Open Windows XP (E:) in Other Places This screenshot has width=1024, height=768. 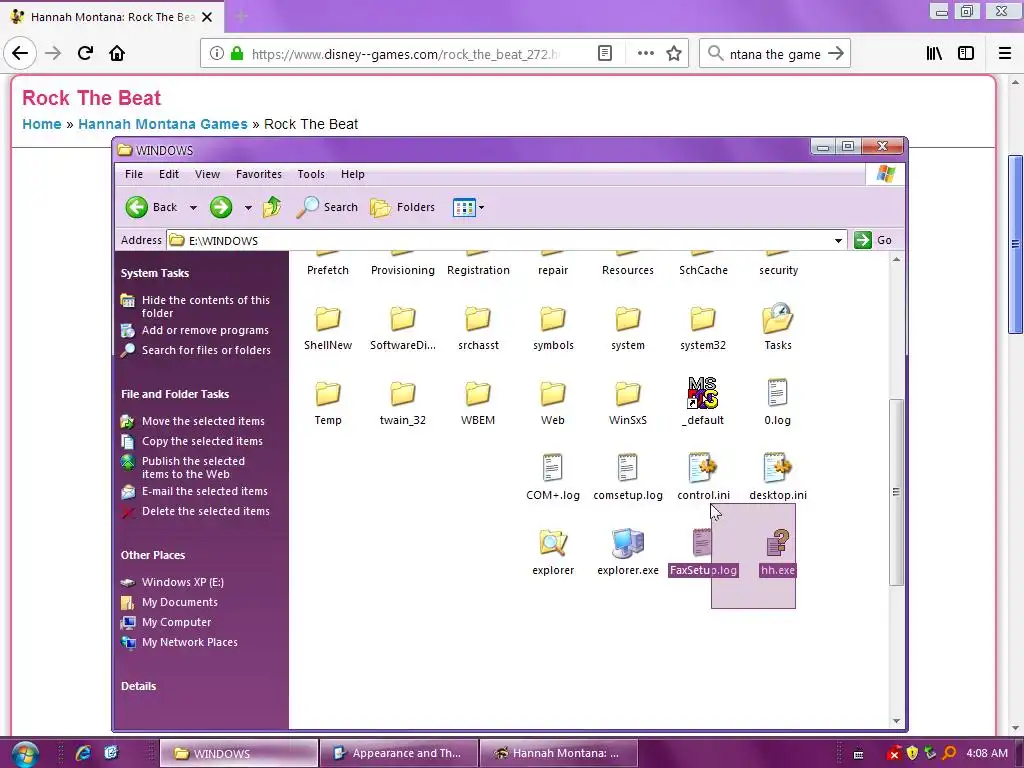pos(173,583)
